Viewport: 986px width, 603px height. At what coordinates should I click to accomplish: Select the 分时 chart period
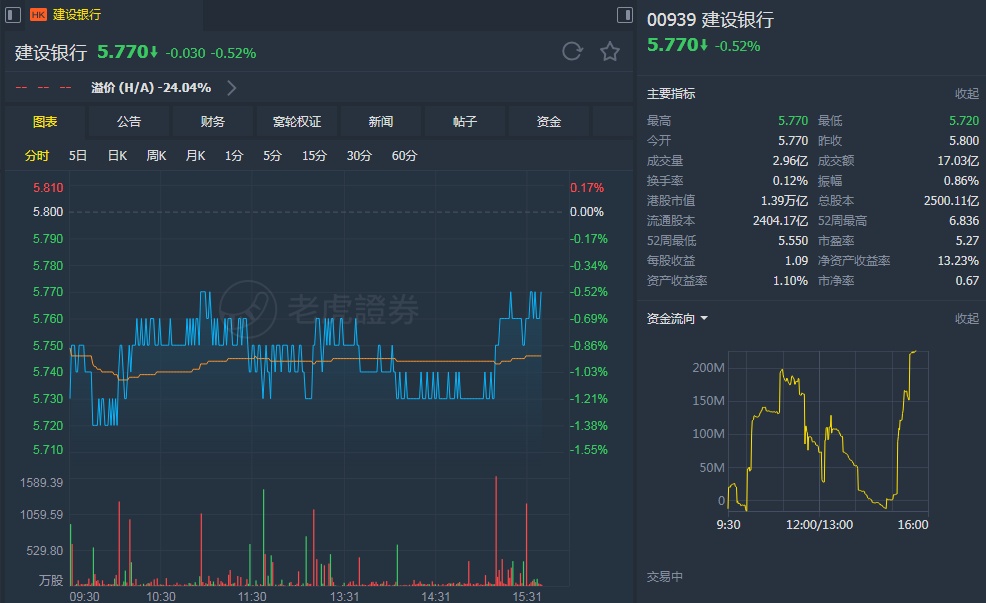coord(36,155)
